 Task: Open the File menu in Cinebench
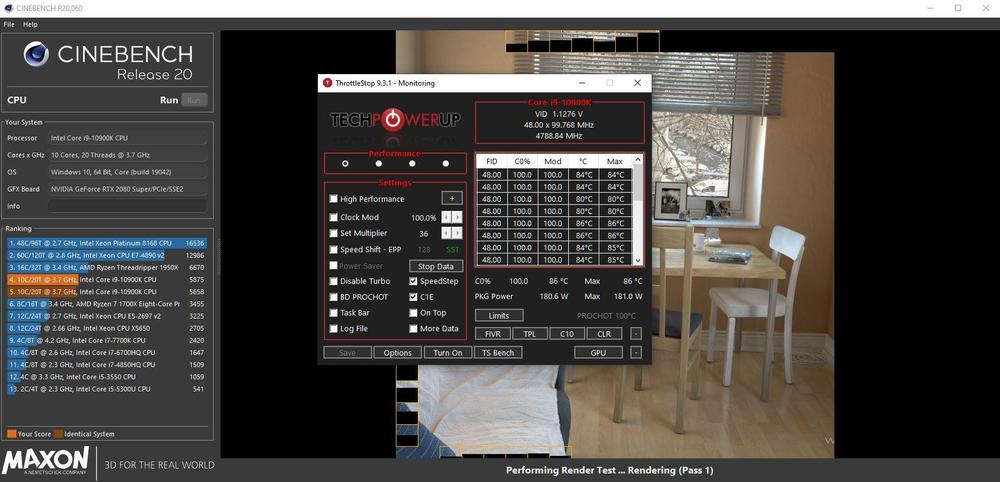tap(9, 24)
